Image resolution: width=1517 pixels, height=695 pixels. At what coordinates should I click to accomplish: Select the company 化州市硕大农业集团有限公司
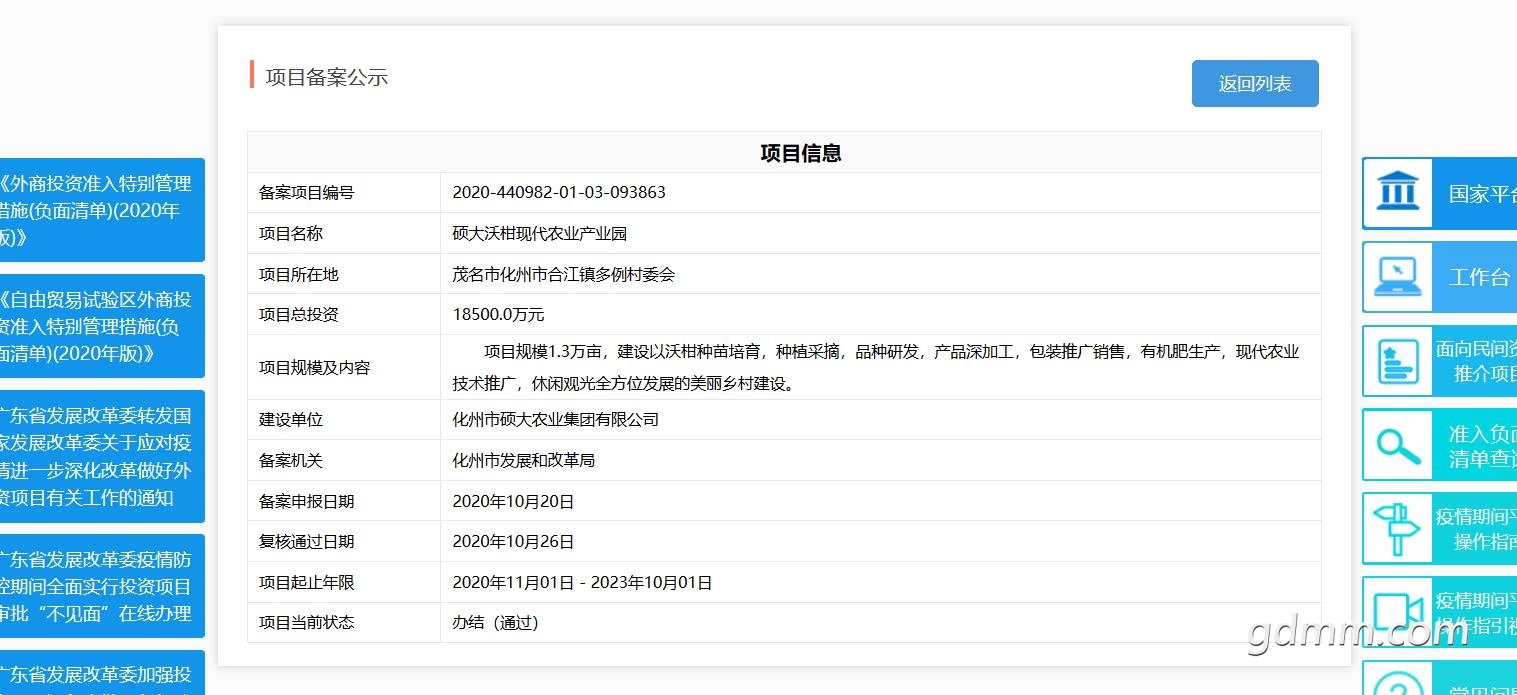tap(556, 420)
